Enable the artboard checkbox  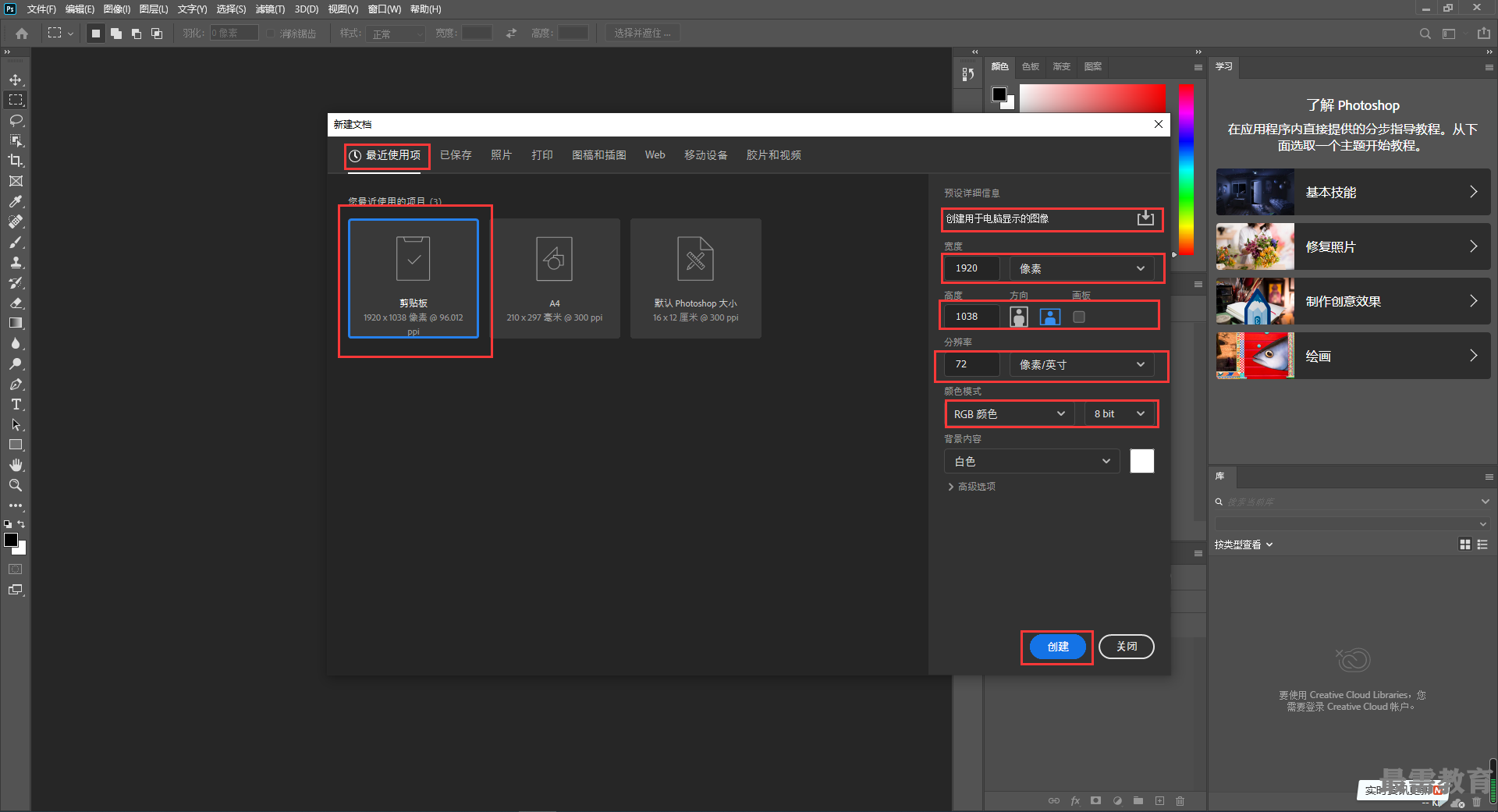pos(1079,317)
